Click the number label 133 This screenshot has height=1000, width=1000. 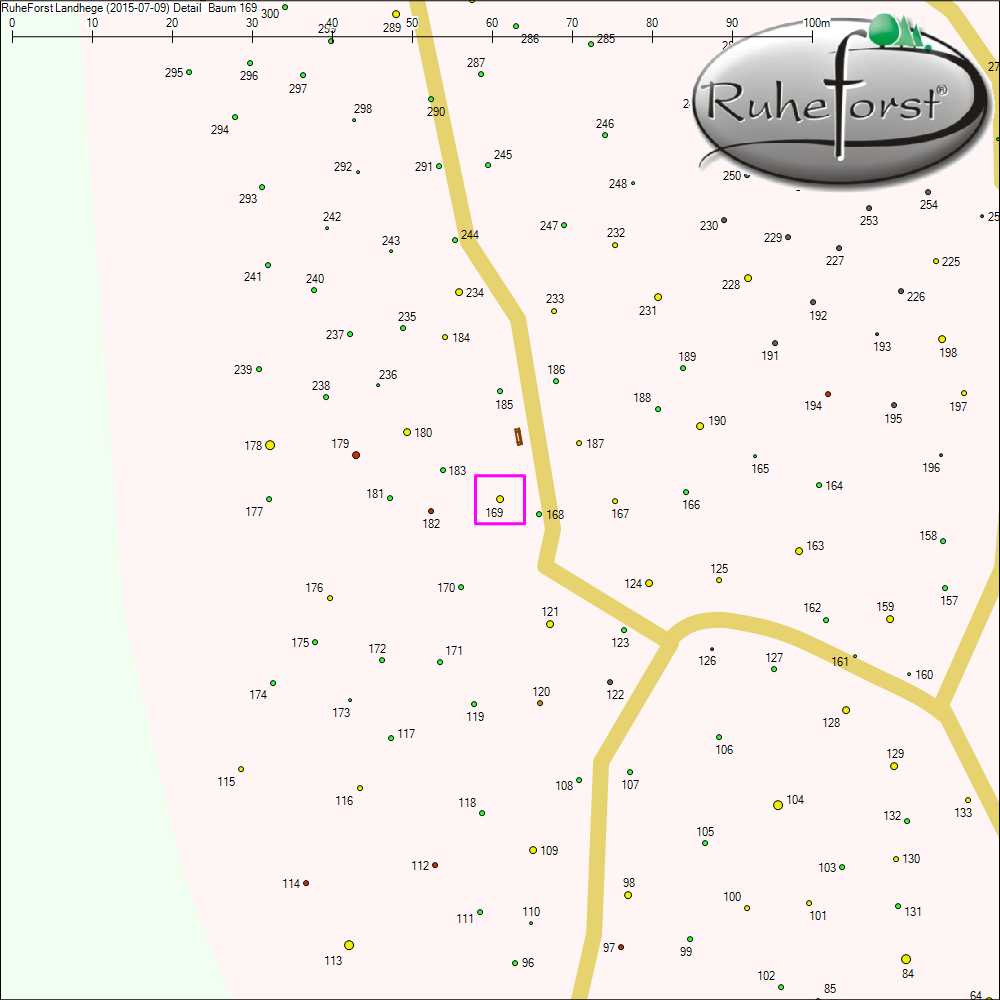(x=964, y=812)
